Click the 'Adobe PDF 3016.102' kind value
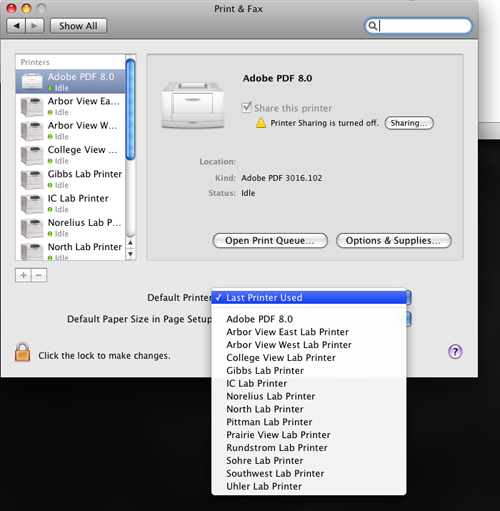500x511 pixels. [x=282, y=178]
